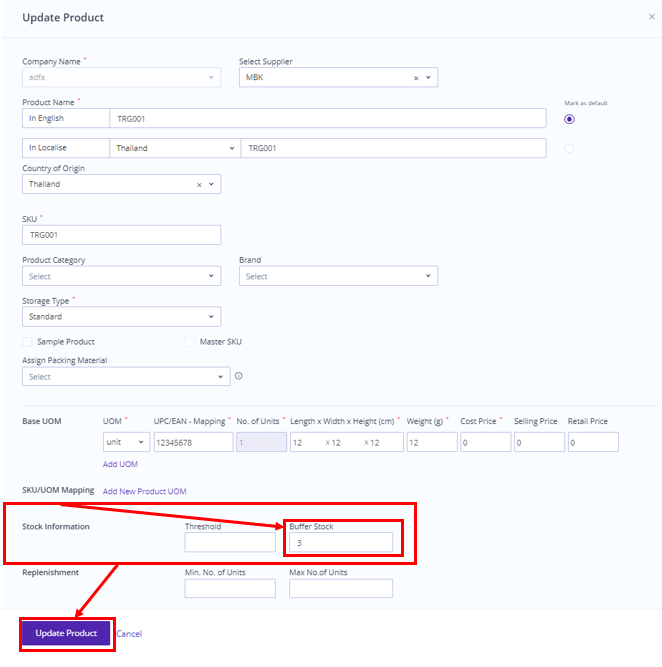Click the Buffer Stock field
Image resolution: width=662 pixels, height=667 pixels.
pos(341,543)
